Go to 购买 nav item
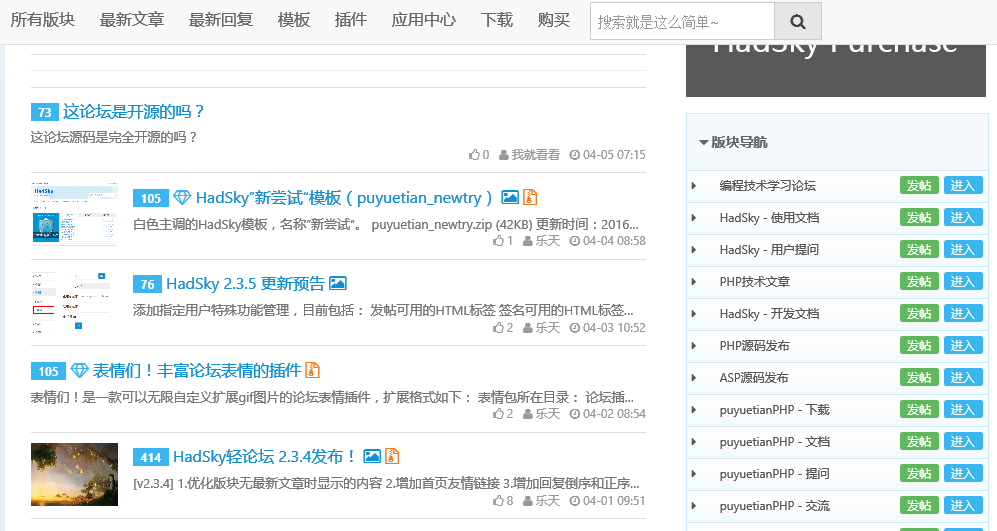 [554, 20]
